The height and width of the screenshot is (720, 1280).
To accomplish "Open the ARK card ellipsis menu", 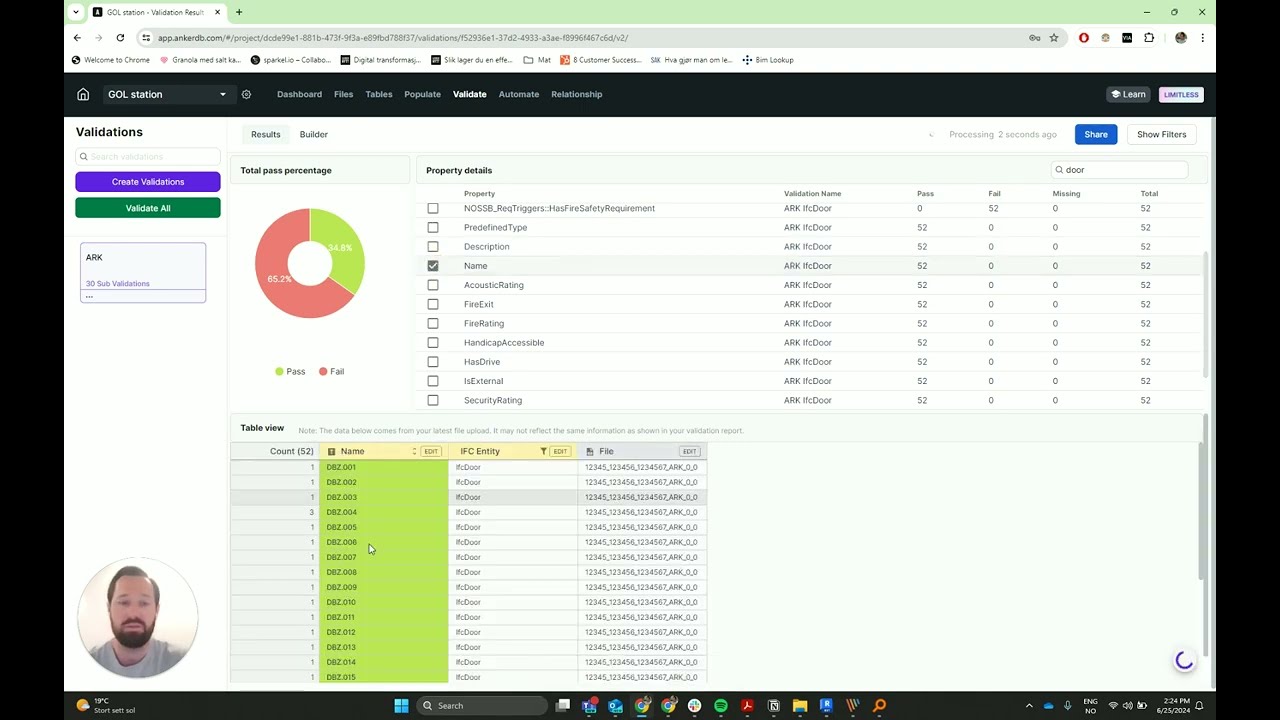I will (89, 295).
